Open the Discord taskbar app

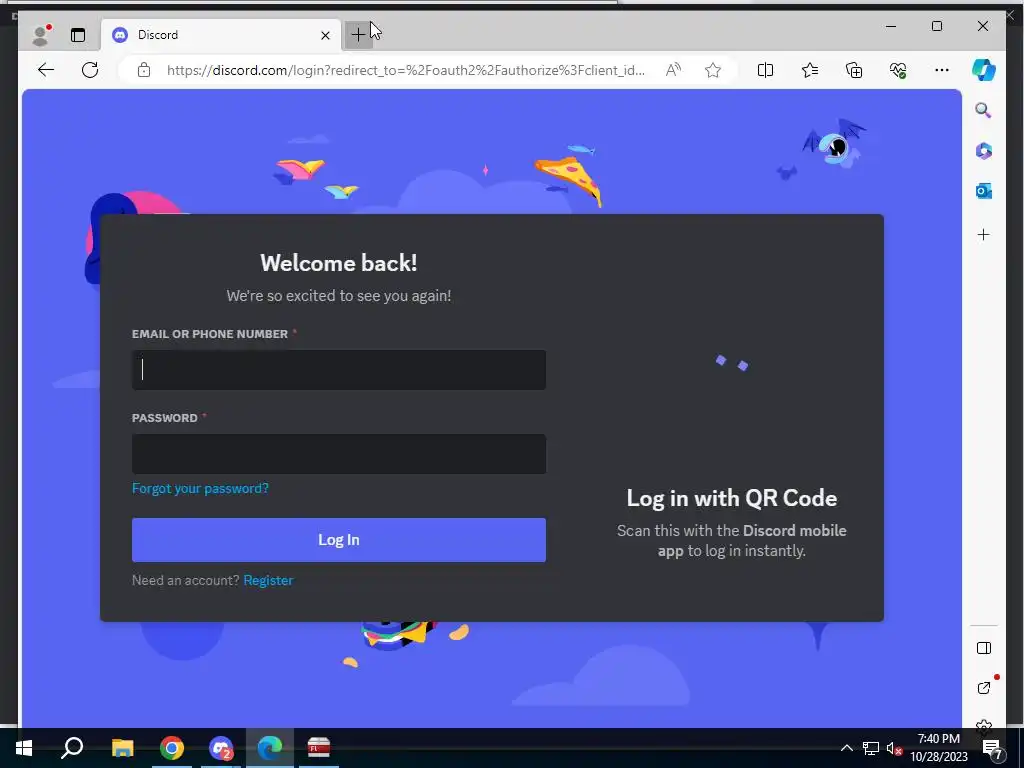point(221,748)
